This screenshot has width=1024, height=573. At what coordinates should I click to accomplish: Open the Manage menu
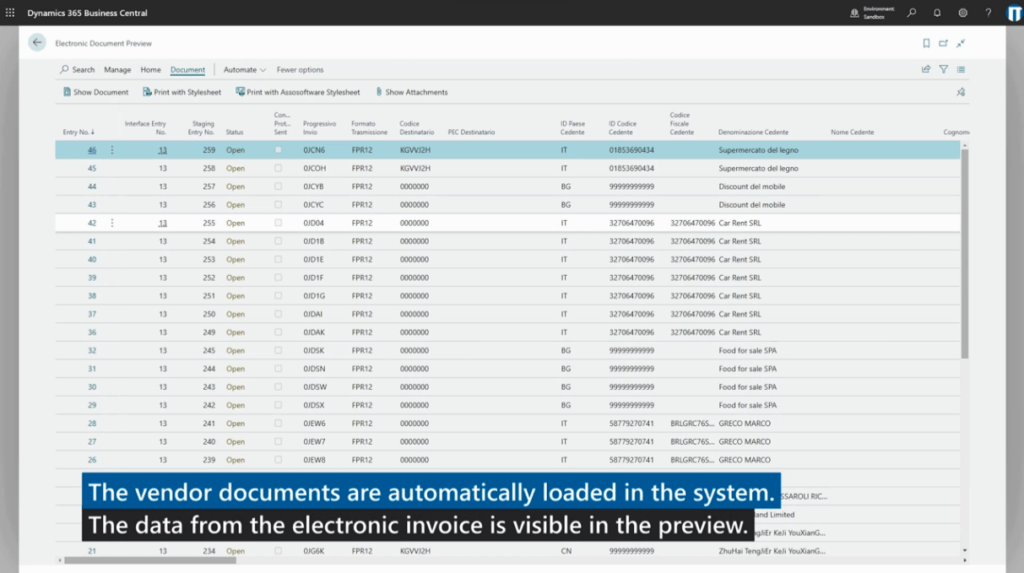pyautogui.click(x=118, y=69)
